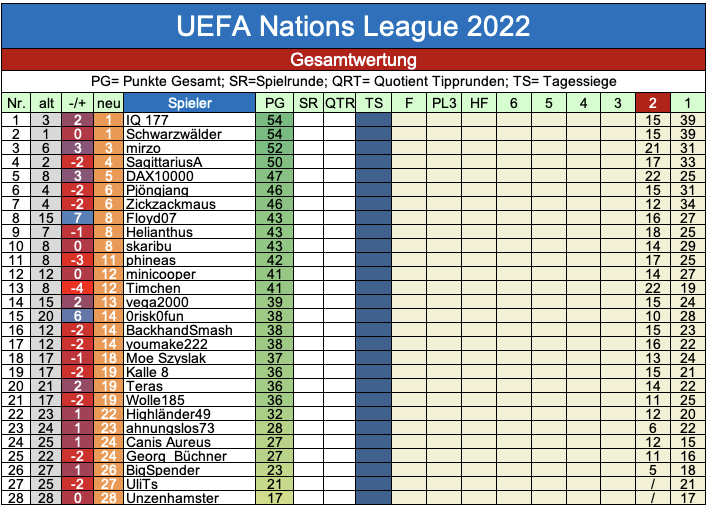
Task: Select the "Moe Szyslak" player cell
Action: [162, 358]
